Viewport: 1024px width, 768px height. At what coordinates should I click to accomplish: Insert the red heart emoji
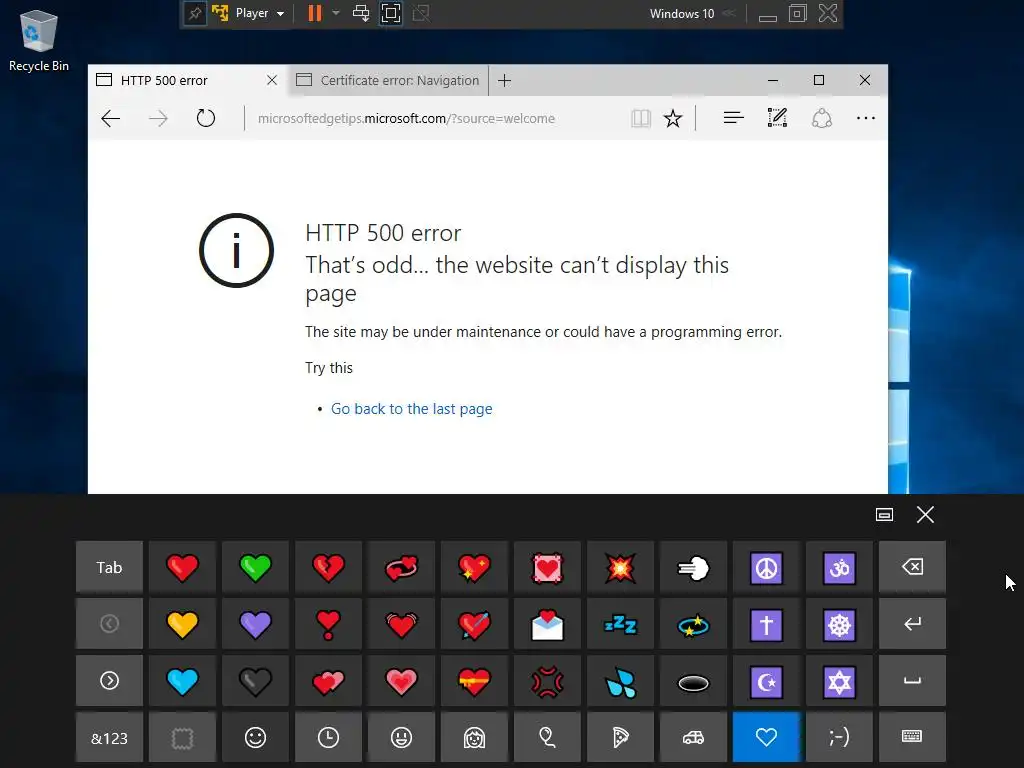182,568
